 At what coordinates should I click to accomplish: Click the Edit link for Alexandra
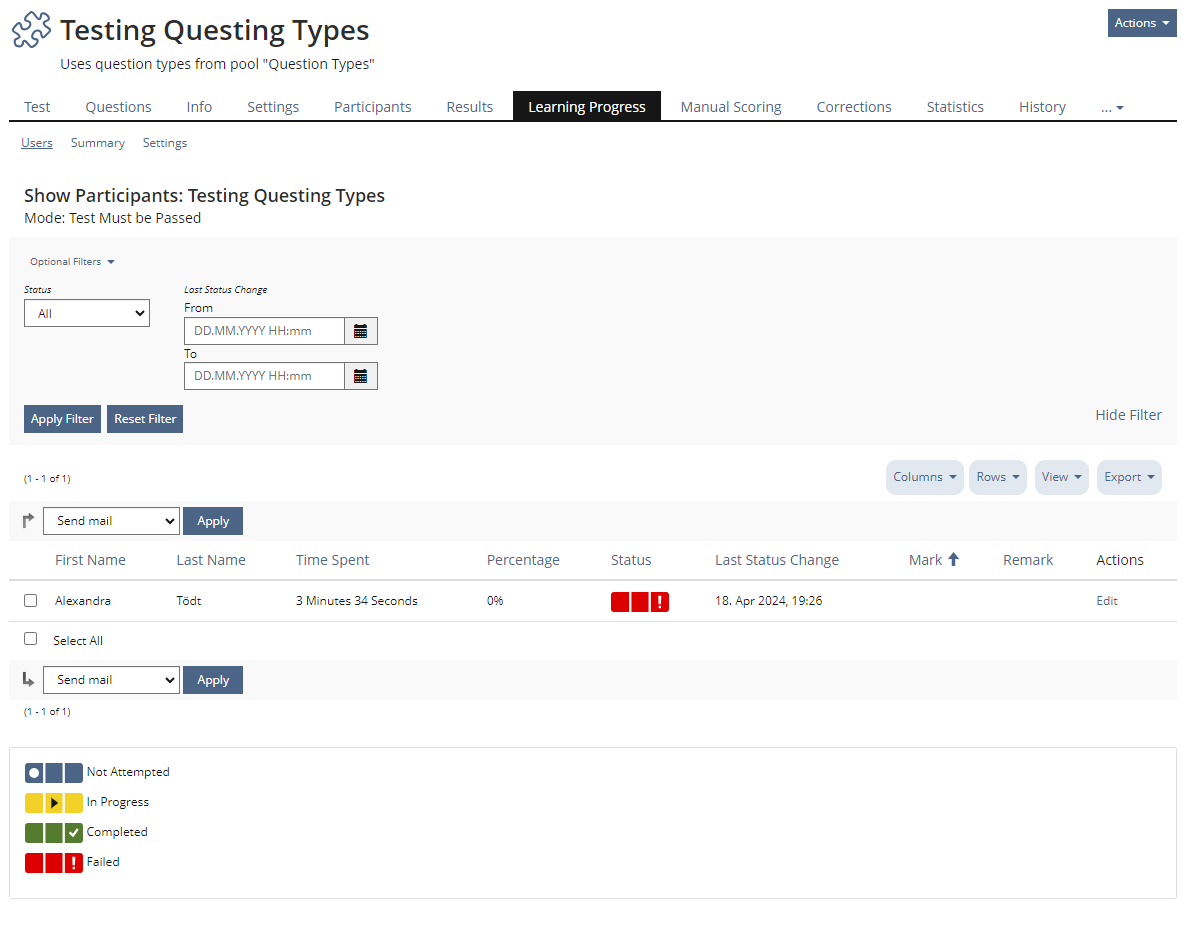[x=1106, y=601]
